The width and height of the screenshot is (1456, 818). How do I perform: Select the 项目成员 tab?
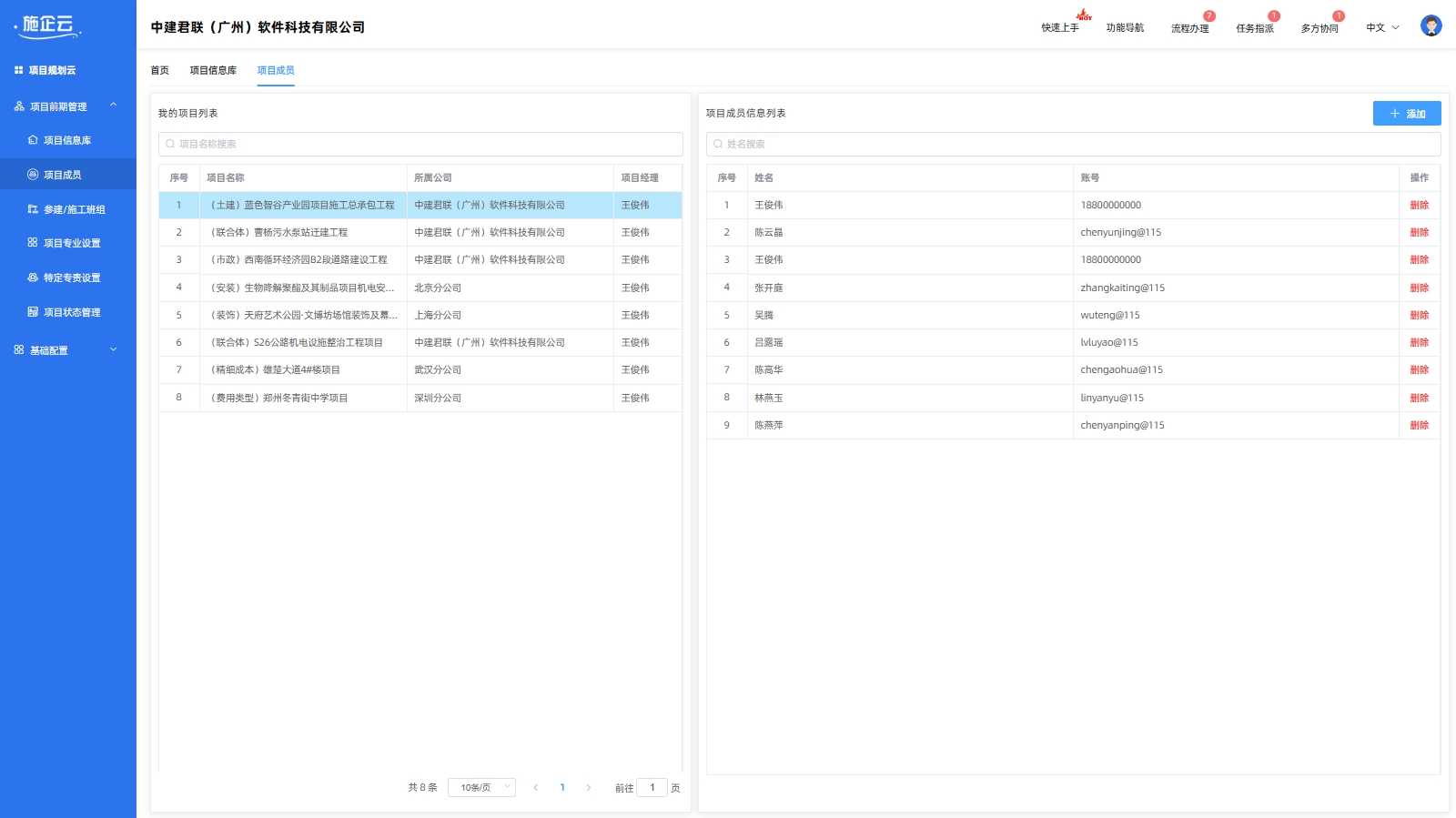(x=276, y=70)
